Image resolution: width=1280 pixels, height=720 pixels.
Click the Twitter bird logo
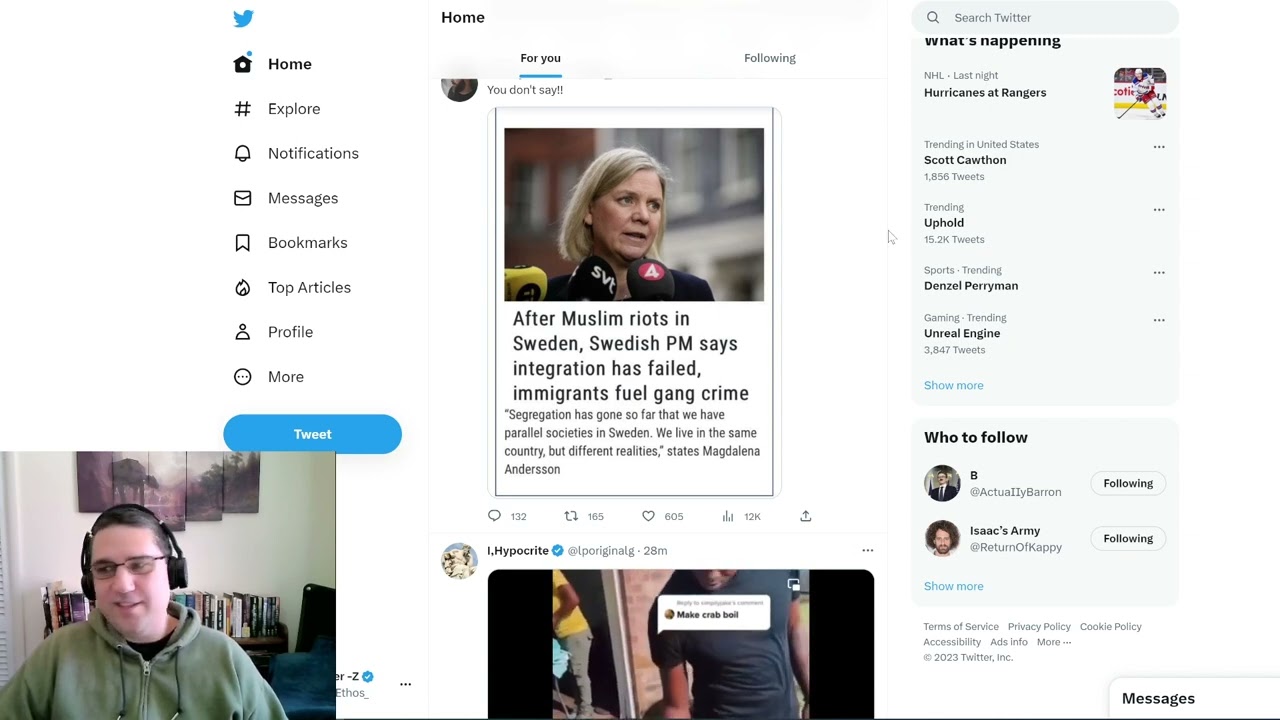point(243,18)
